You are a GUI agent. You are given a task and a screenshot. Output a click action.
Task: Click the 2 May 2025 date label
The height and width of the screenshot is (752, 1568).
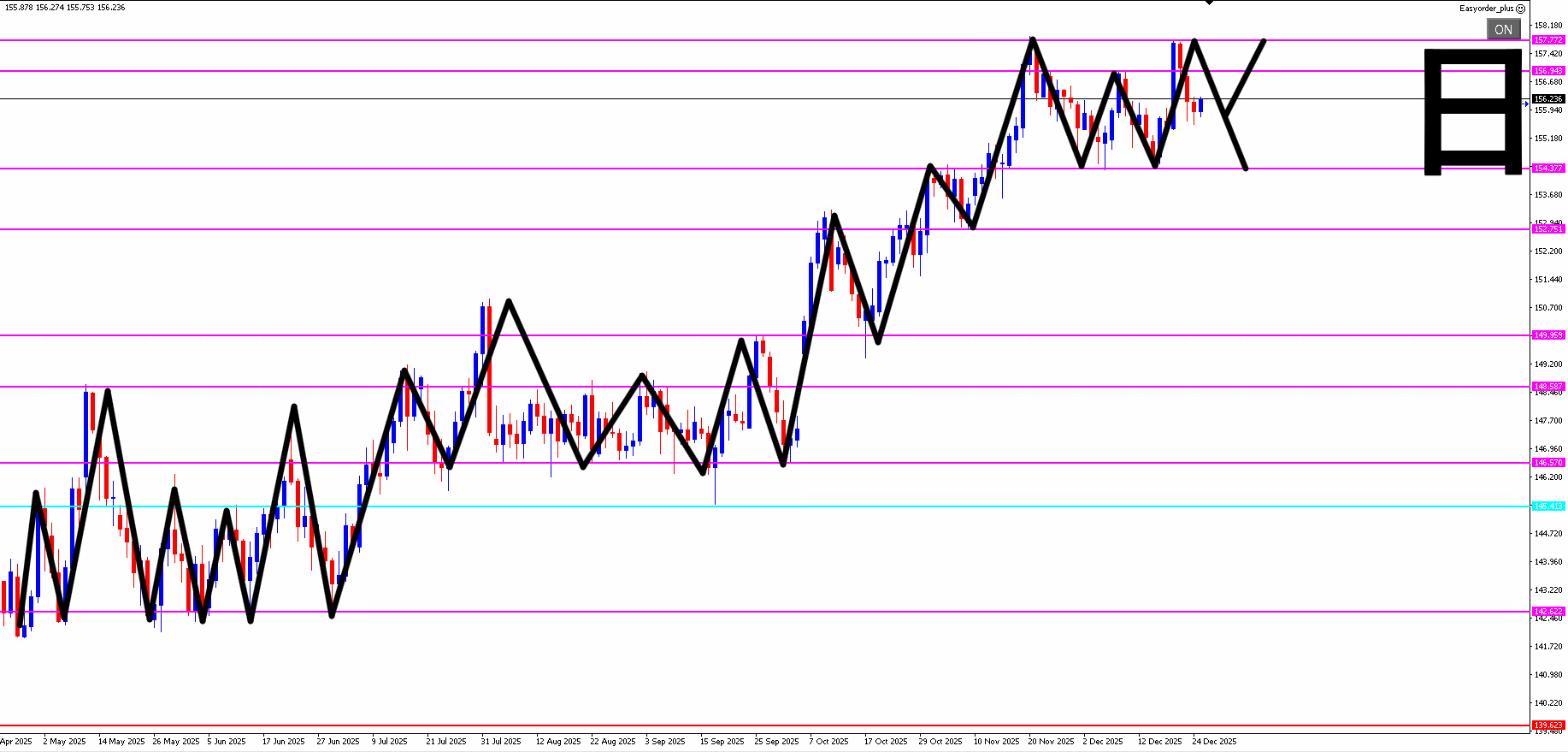pyautogui.click(x=64, y=742)
